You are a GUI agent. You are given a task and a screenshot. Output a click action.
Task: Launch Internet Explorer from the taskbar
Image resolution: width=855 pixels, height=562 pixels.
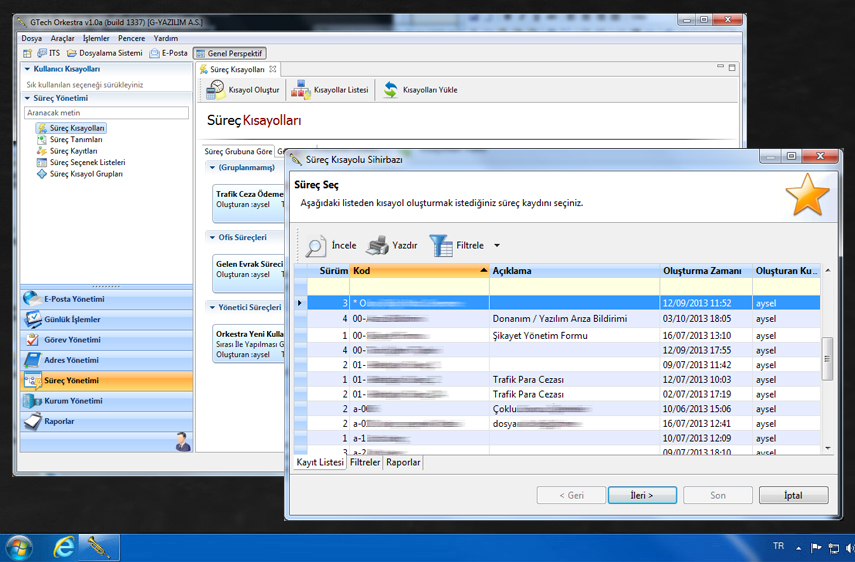click(x=64, y=547)
